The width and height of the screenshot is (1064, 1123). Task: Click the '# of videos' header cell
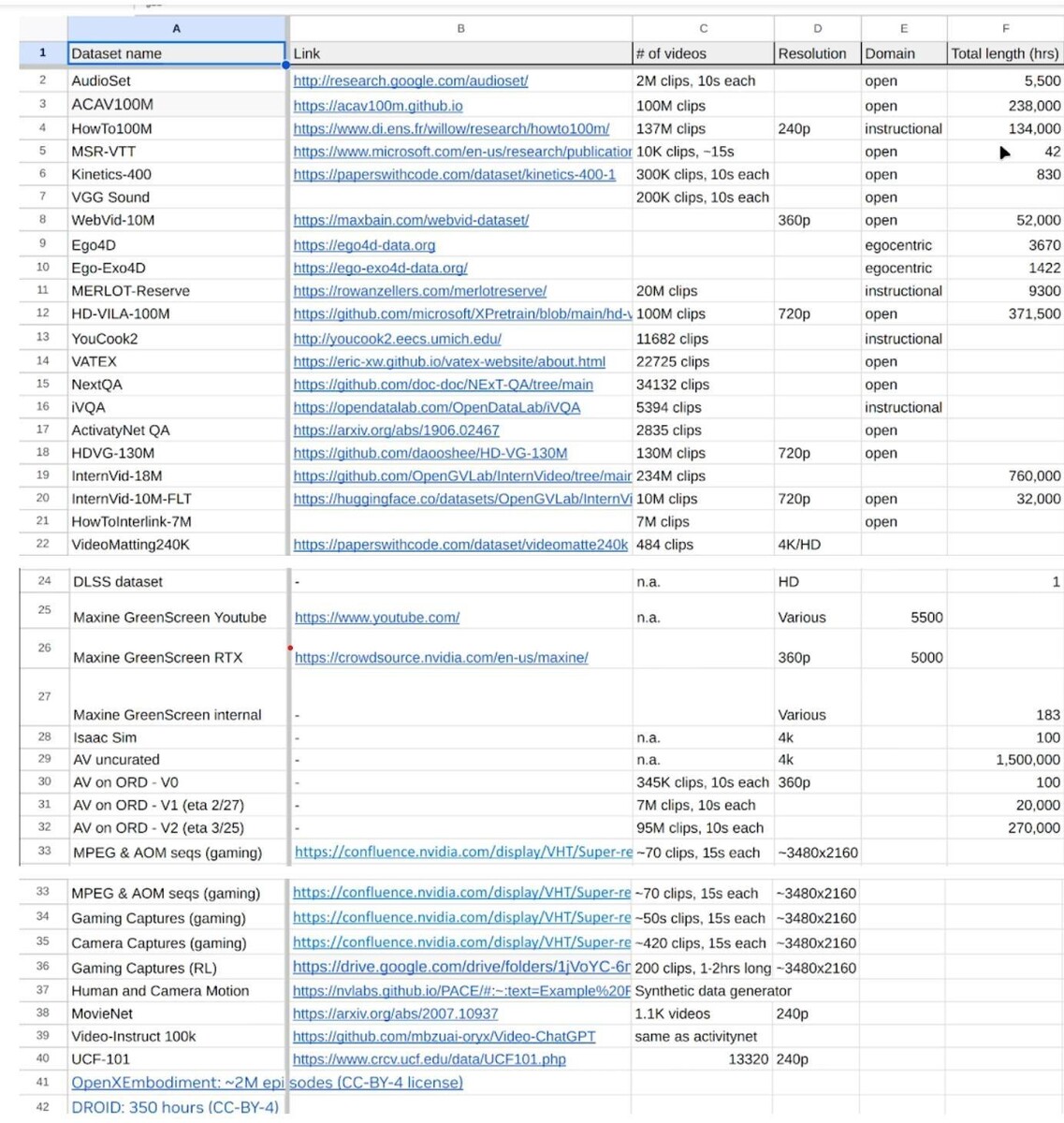click(x=703, y=53)
